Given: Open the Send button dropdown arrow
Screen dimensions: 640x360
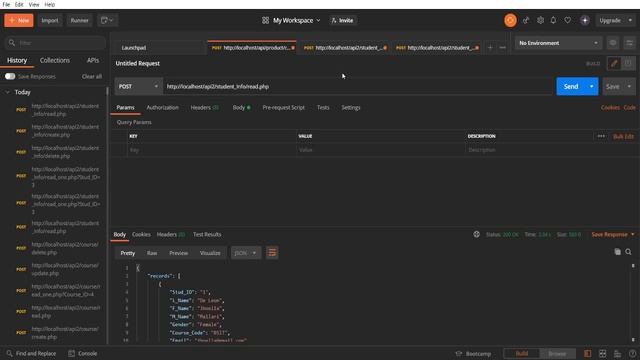Looking at the screenshot, I should coord(591,87).
